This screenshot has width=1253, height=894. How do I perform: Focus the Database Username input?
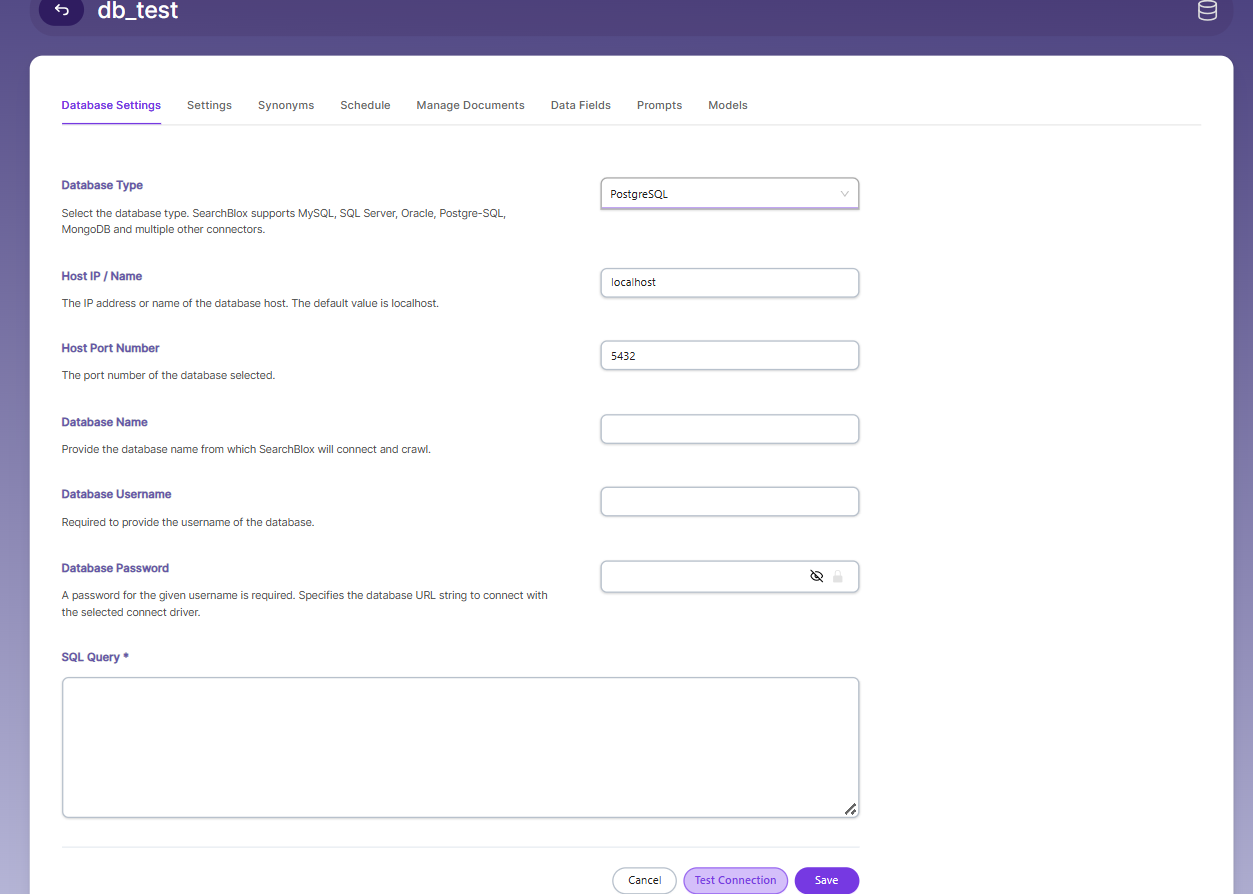point(729,501)
